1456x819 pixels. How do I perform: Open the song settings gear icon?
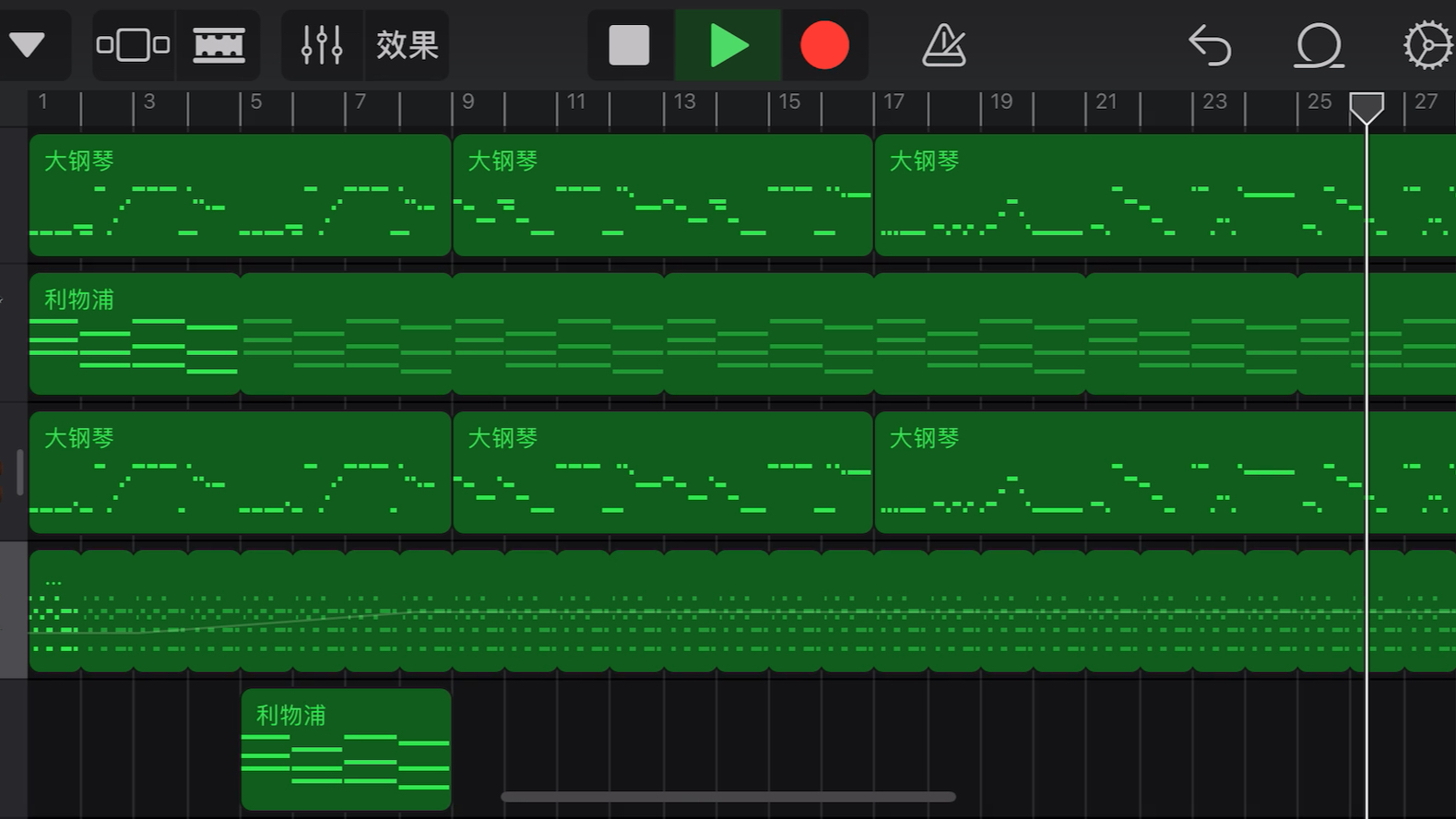coord(1427,45)
